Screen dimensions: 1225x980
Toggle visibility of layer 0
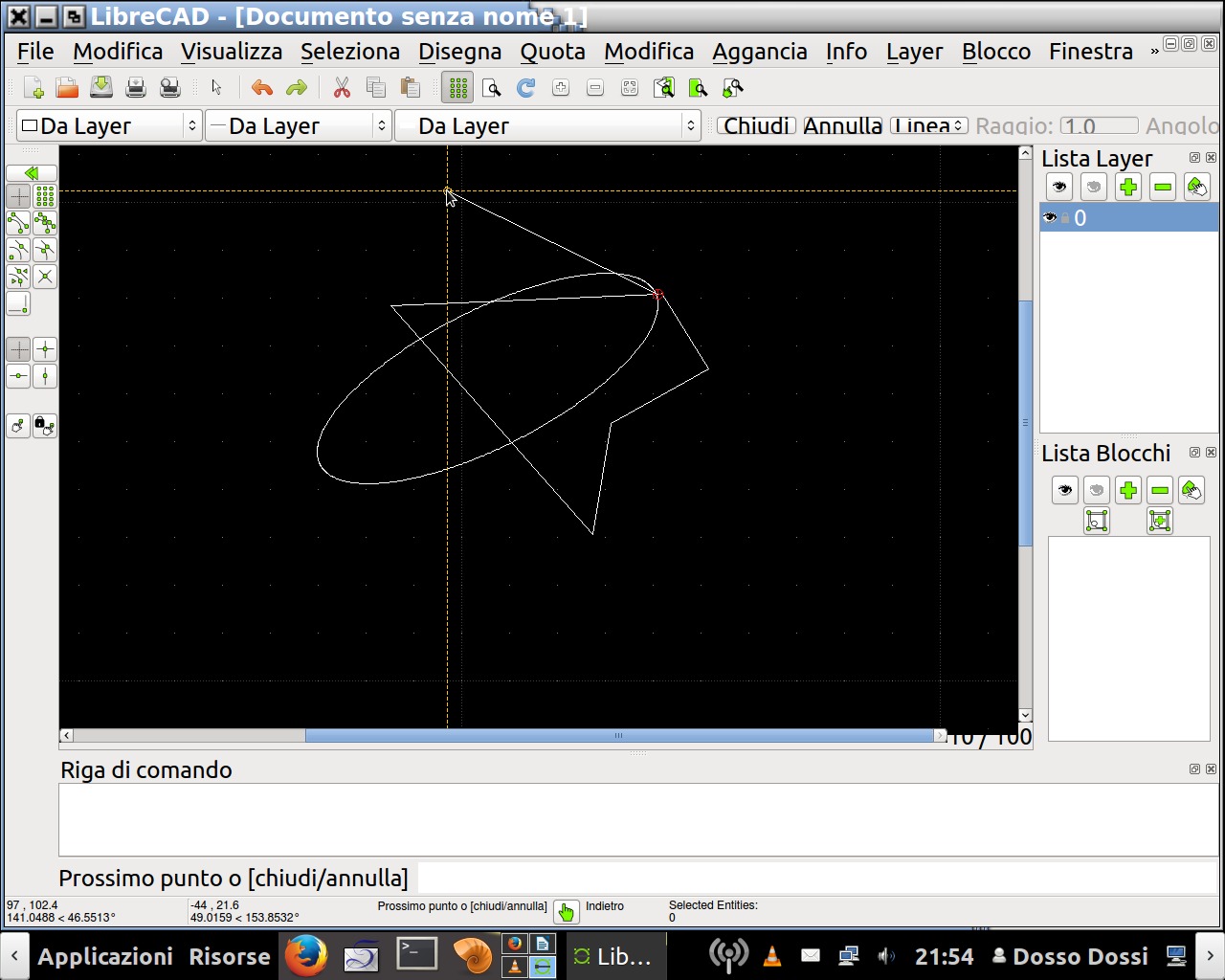[x=1050, y=218]
